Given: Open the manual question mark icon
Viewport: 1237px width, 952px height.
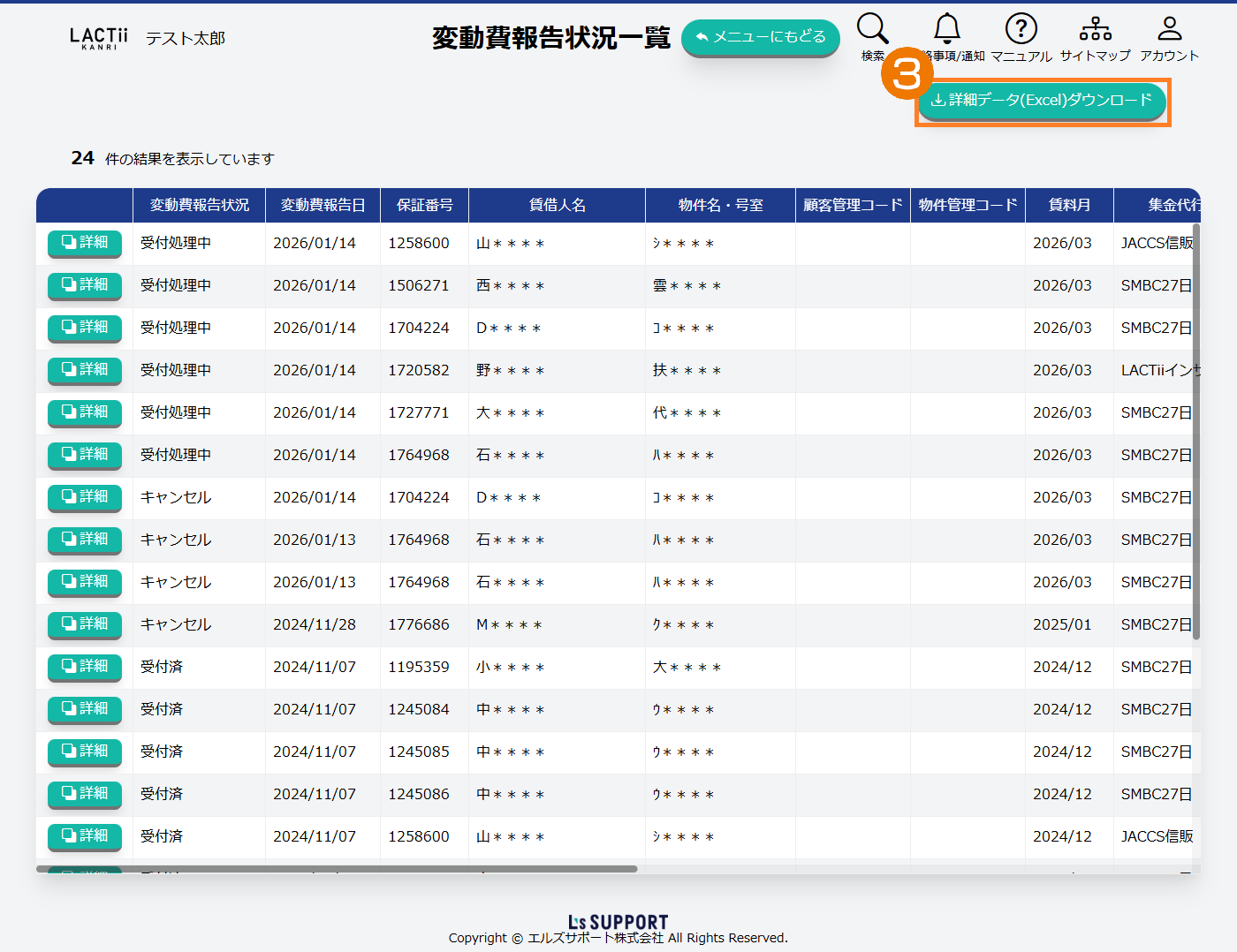Looking at the screenshot, I should 1021,29.
